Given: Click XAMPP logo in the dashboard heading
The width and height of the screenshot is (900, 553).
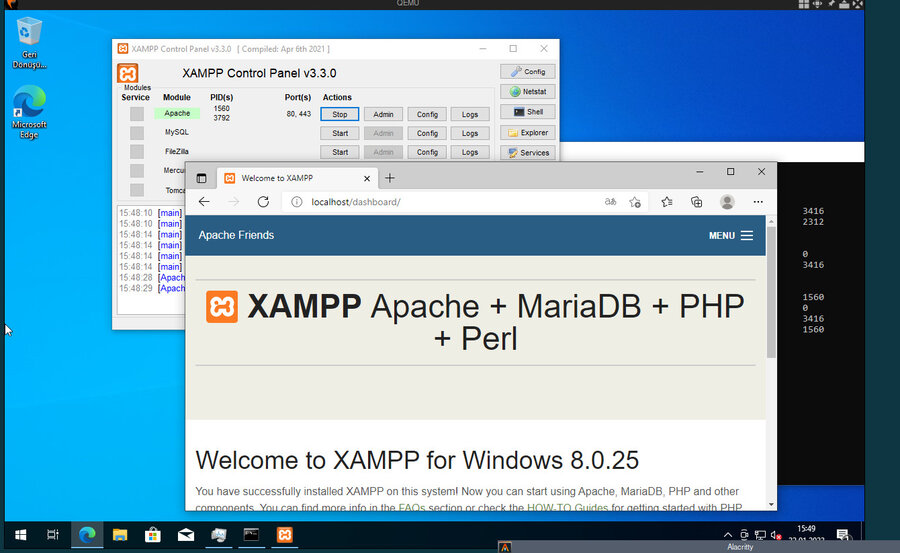Looking at the screenshot, I should pos(222,307).
